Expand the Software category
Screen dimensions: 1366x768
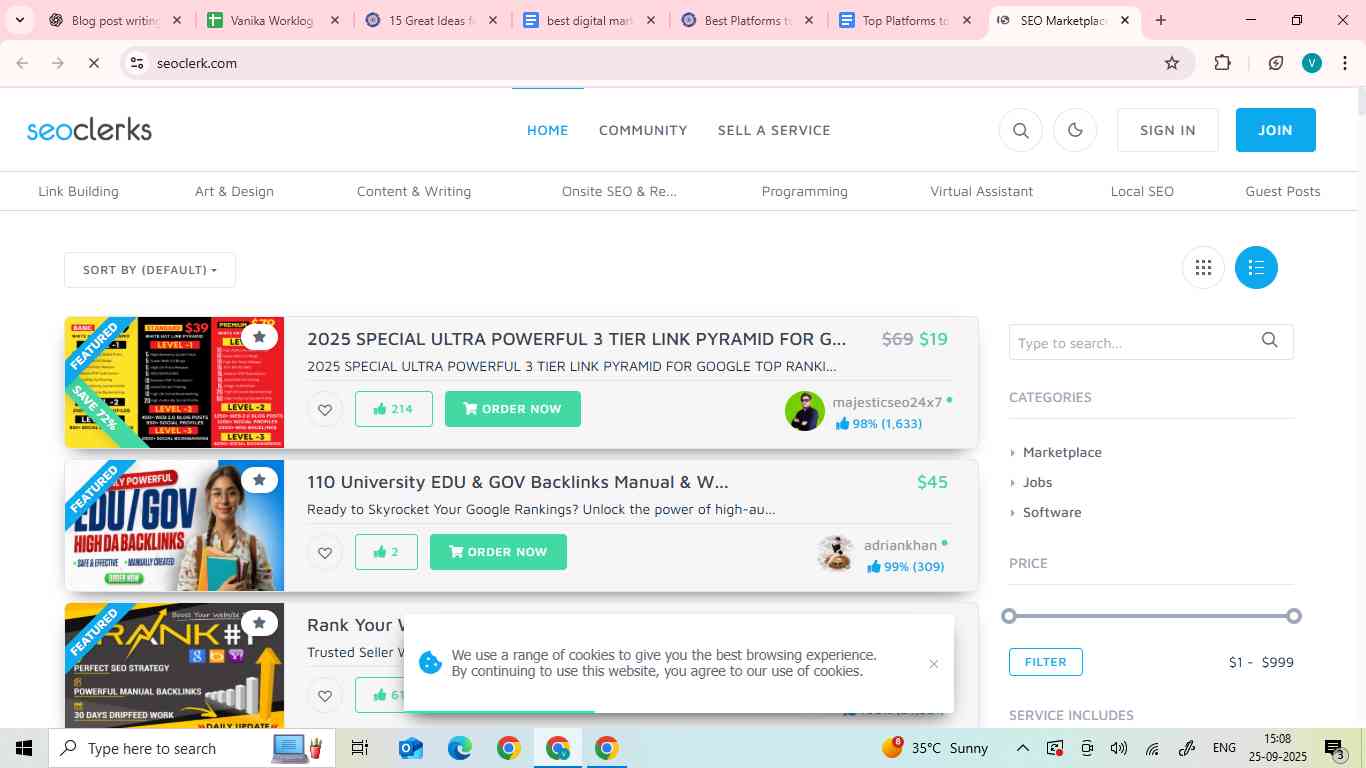(x=1051, y=512)
